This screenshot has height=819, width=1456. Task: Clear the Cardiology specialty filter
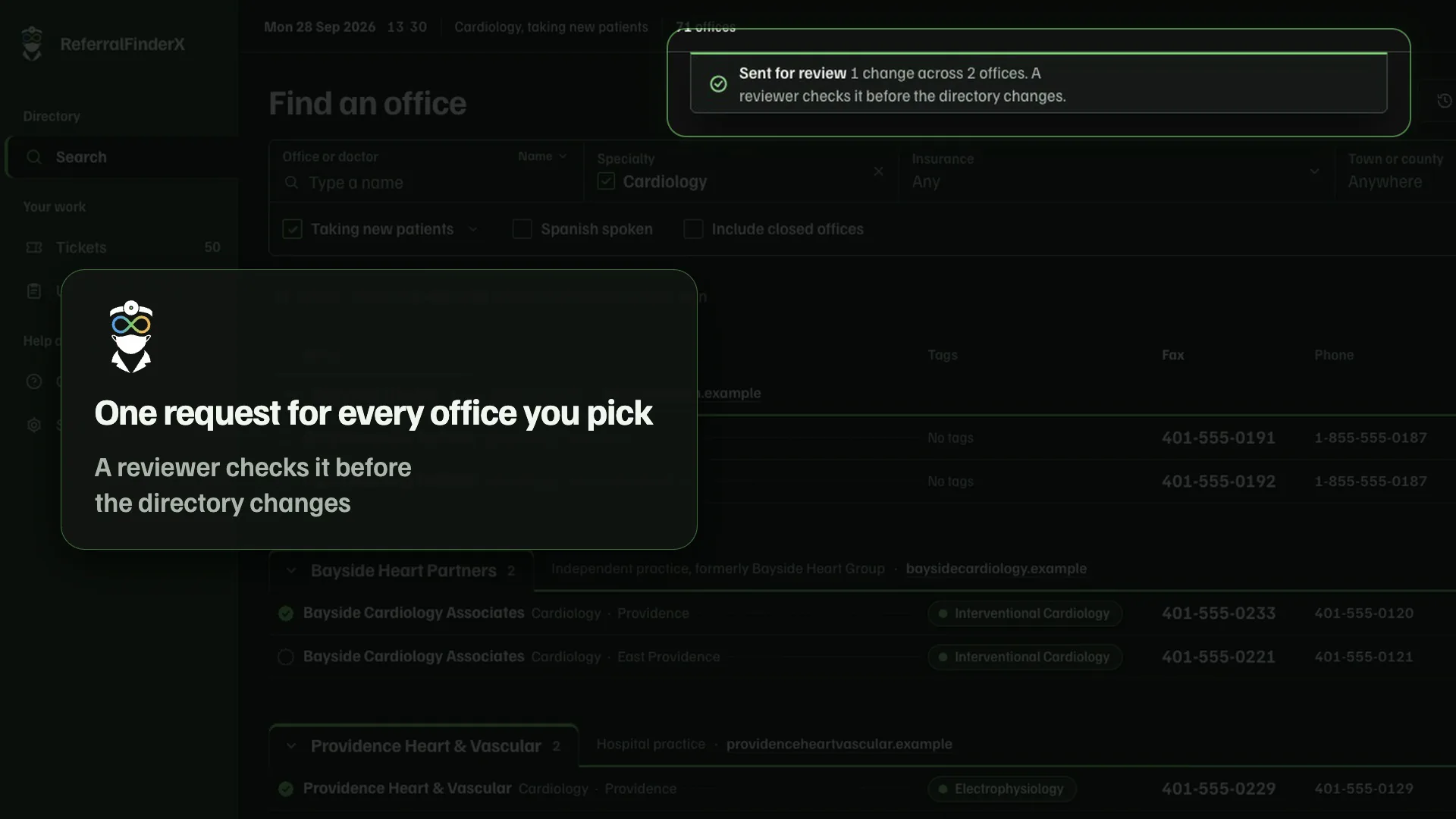tap(878, 171)
